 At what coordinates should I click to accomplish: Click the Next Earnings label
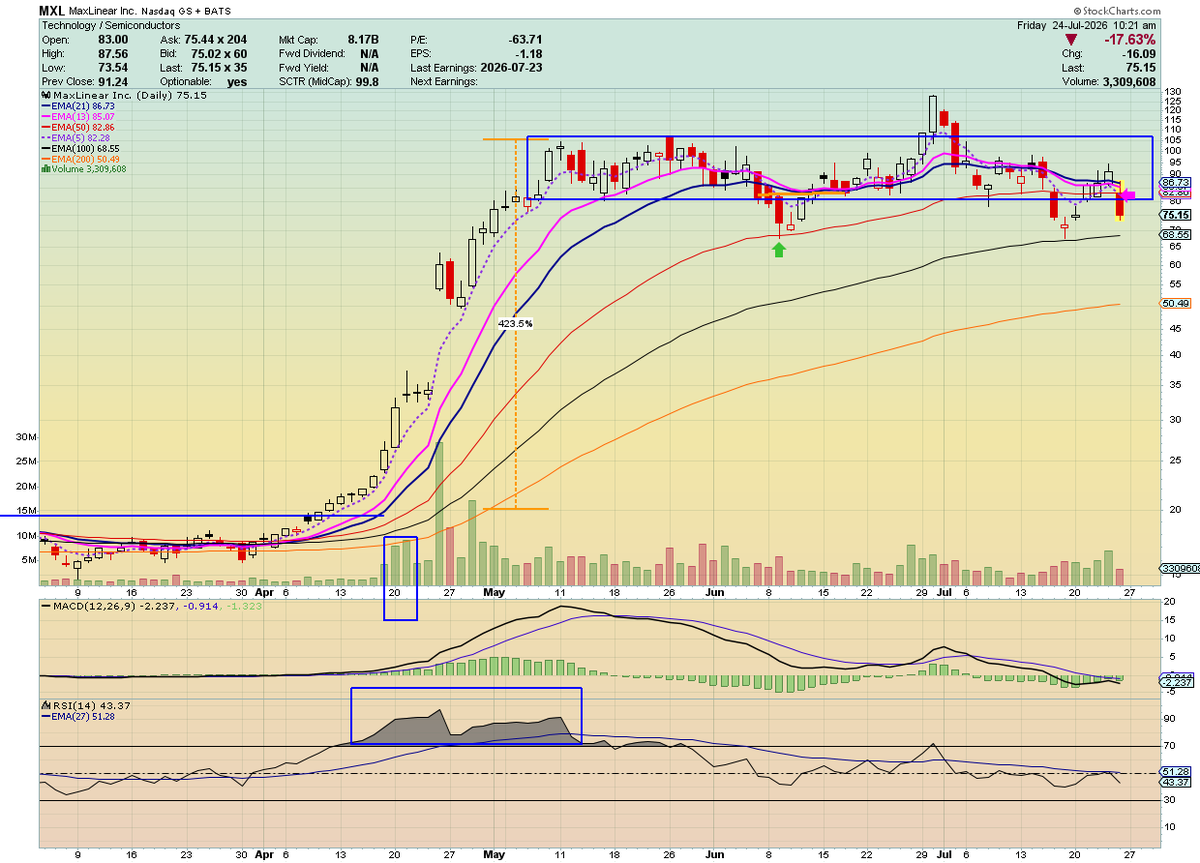click(444, 82)
